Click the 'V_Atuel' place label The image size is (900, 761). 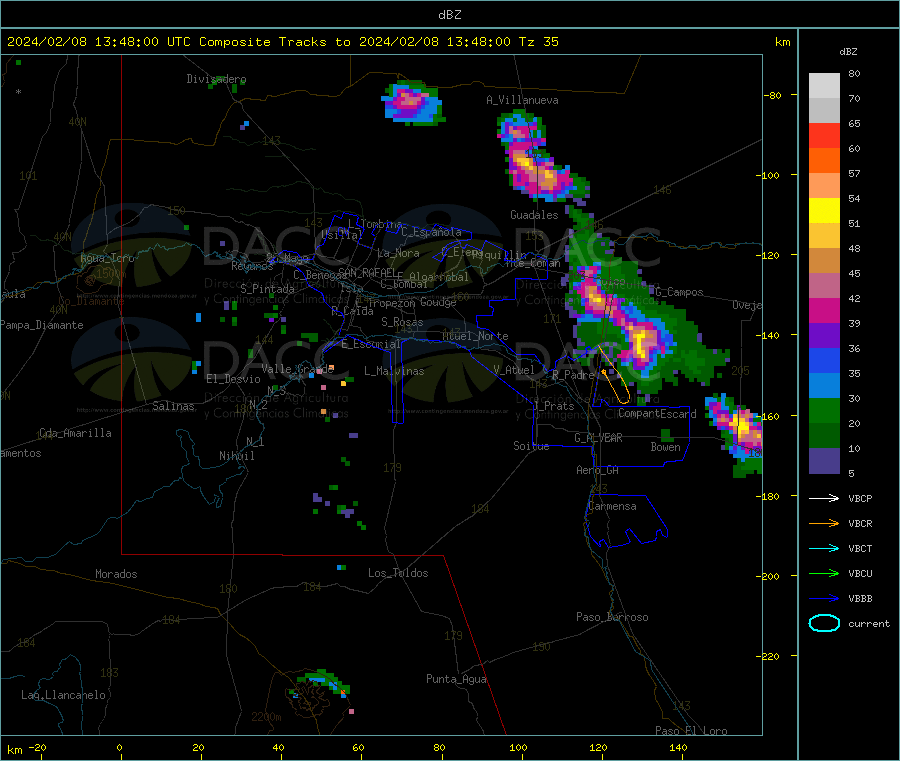click(x=514, y=370)
